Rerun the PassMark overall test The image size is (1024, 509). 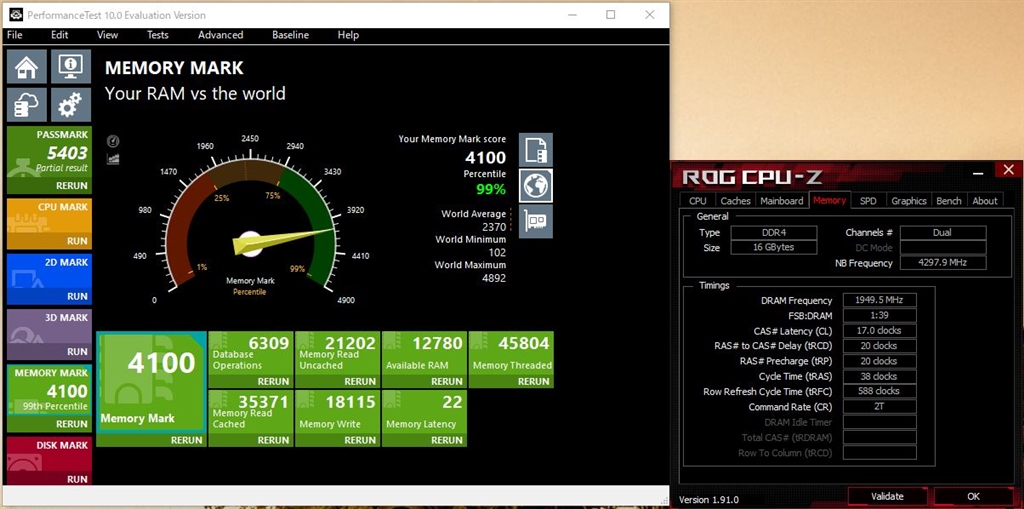72,186
